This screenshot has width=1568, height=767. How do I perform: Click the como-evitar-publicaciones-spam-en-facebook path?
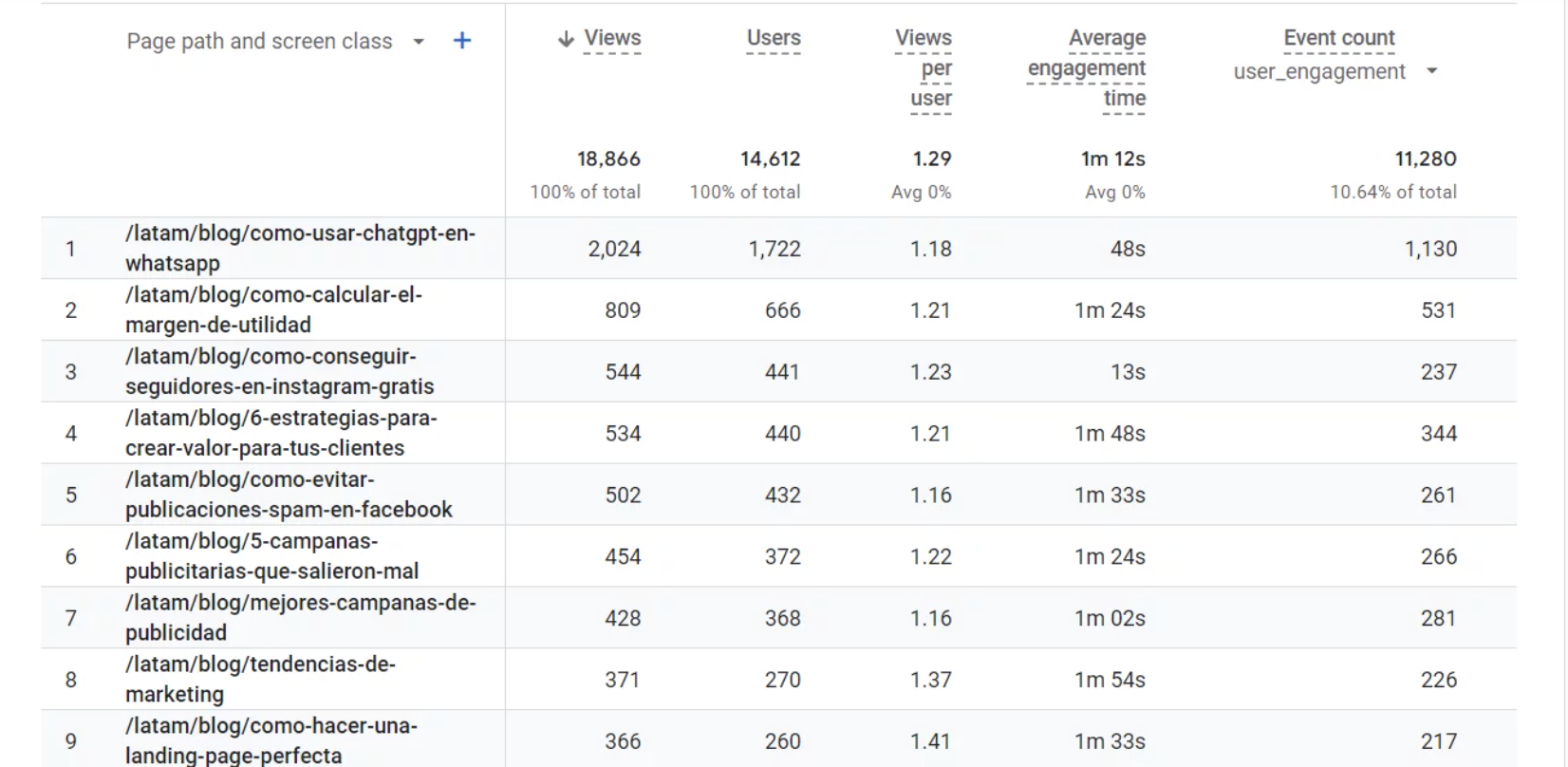(x=289, y=495)
